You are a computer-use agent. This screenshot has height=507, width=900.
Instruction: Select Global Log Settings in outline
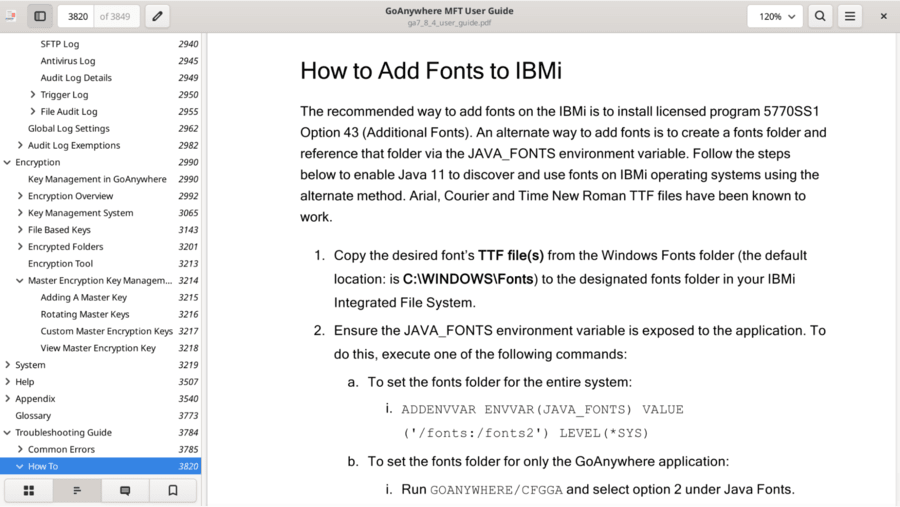(x=68, y=128)
